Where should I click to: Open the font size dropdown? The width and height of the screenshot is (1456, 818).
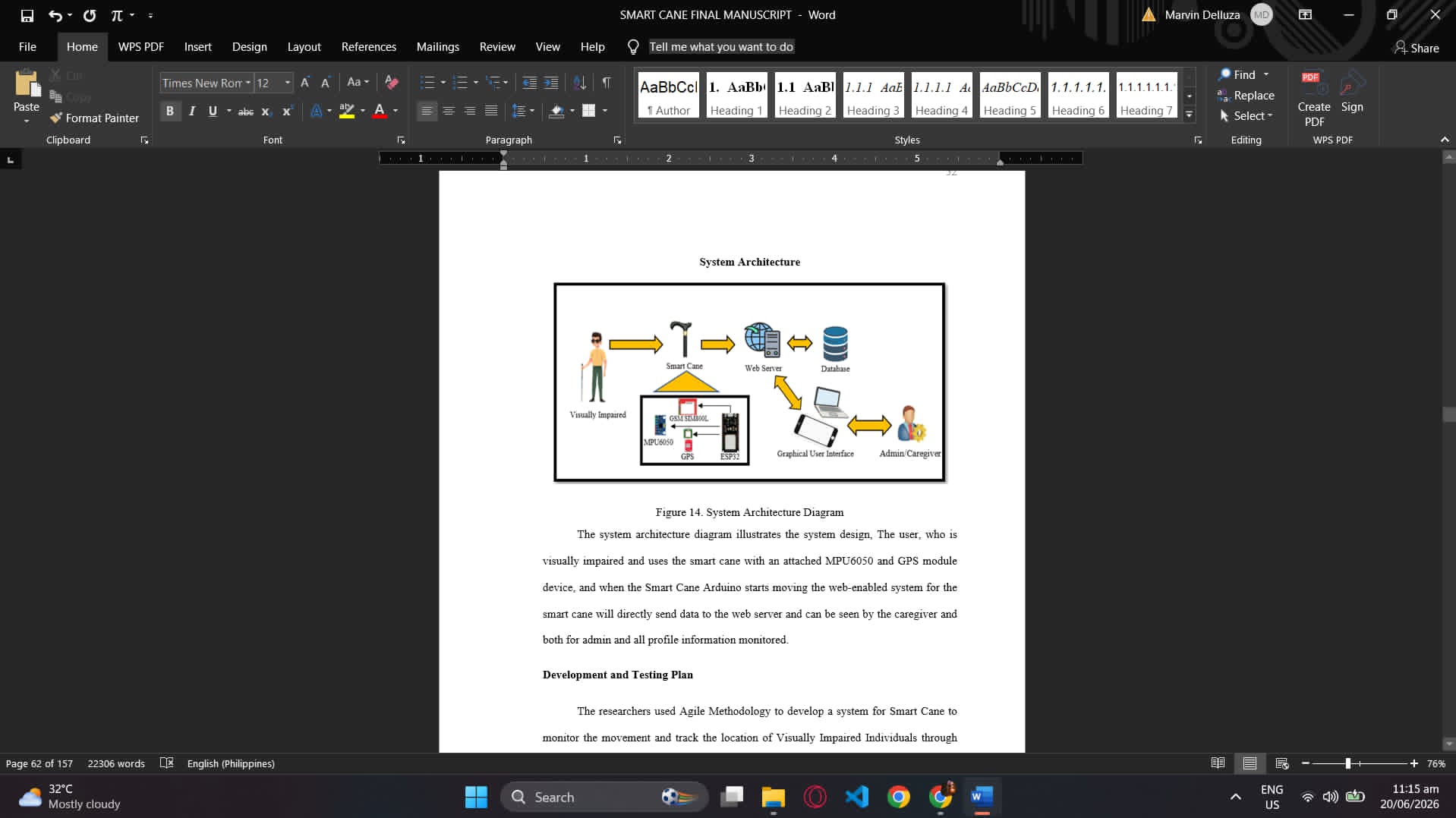tap(288, 83)
